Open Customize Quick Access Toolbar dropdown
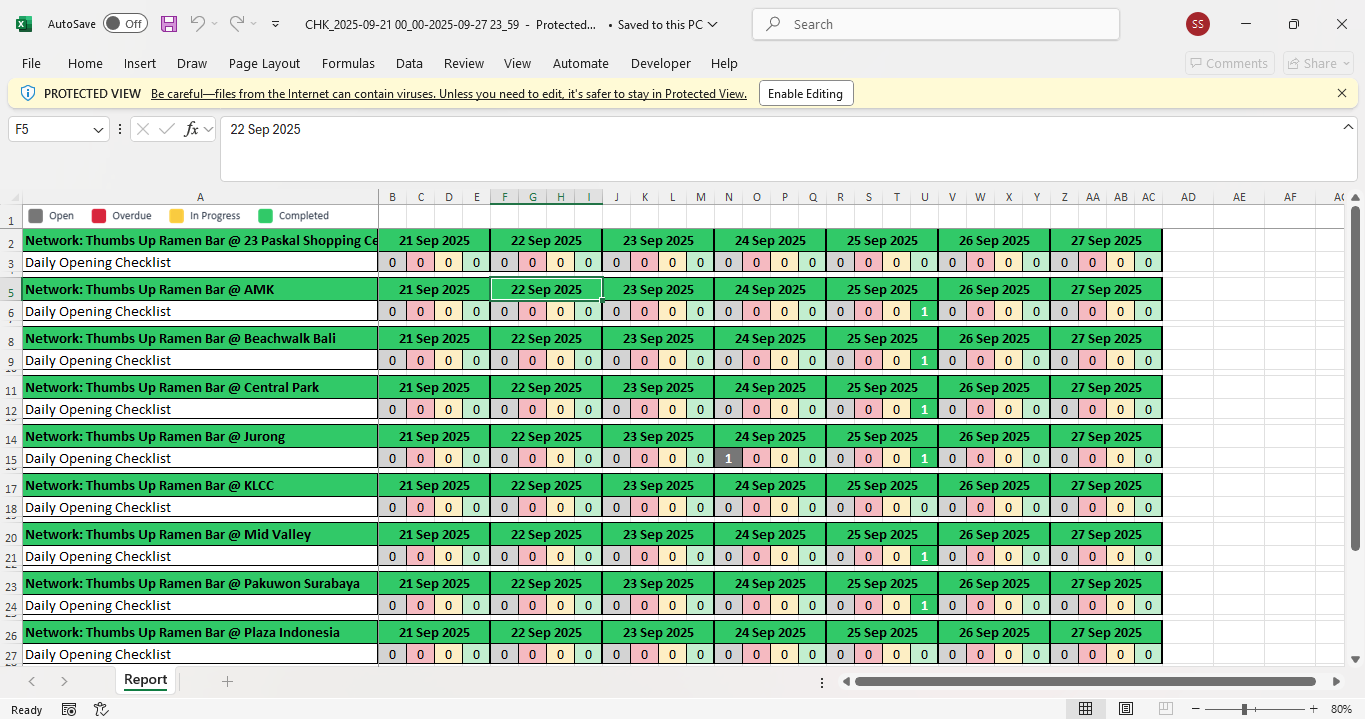Viewport: 1365px width, 719px height. [276, 24]
